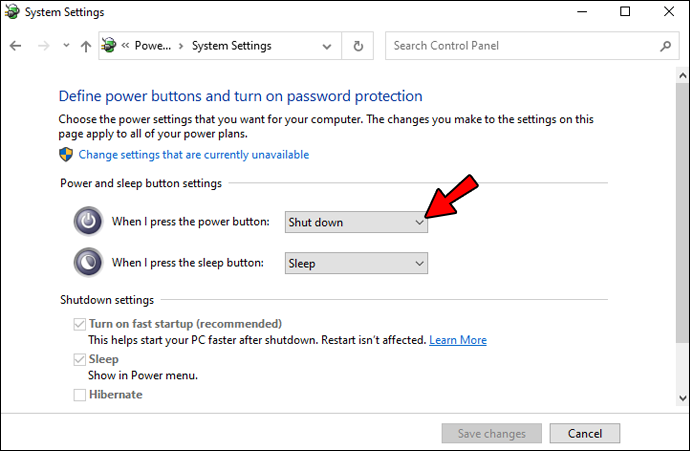Click the Search Control Panel field
The width and height of the screenshot is (690, 451).
pos(520,46)
